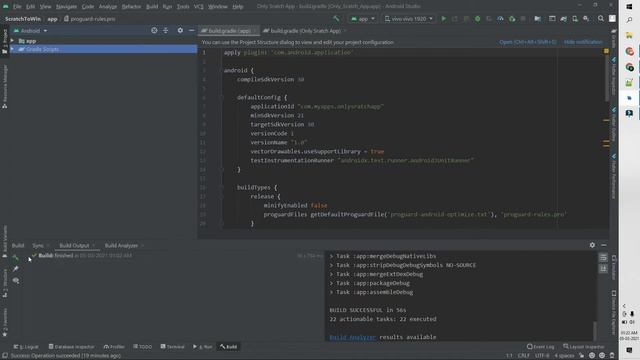Open the CRLF line separator selector
Viewport: 640px width, 360px height.
click(523, 356)
